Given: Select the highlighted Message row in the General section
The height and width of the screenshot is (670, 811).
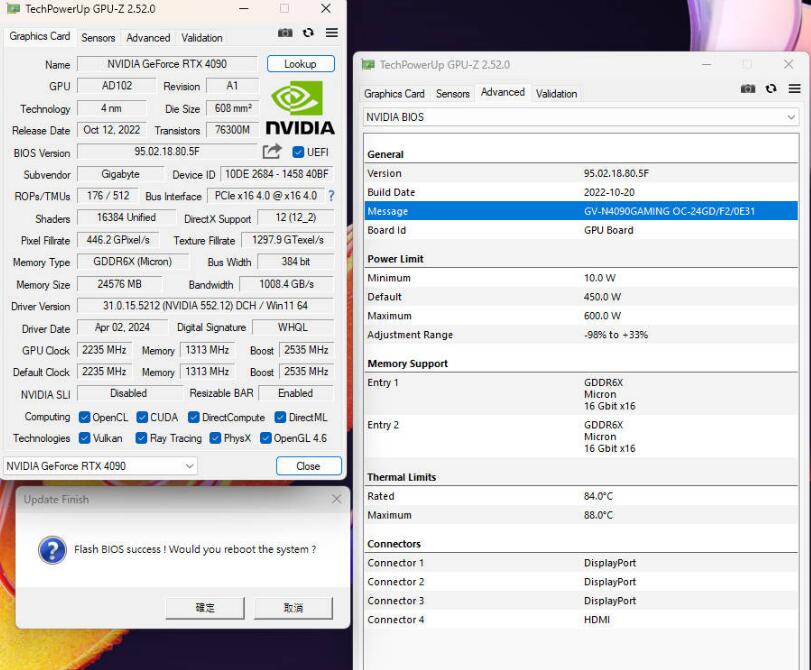Looking at the screenshot, I should coord(581,211).
